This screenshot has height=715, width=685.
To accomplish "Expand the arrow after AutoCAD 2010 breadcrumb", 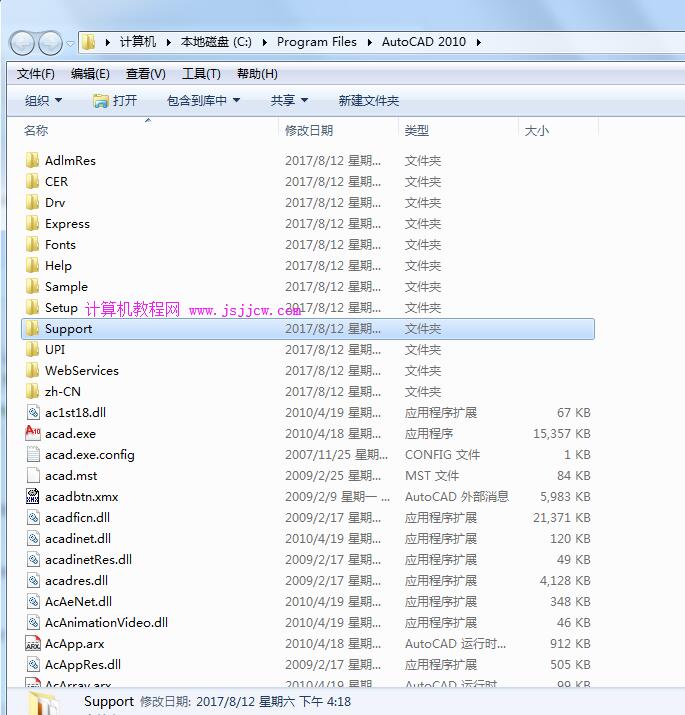I will point(478,42).
